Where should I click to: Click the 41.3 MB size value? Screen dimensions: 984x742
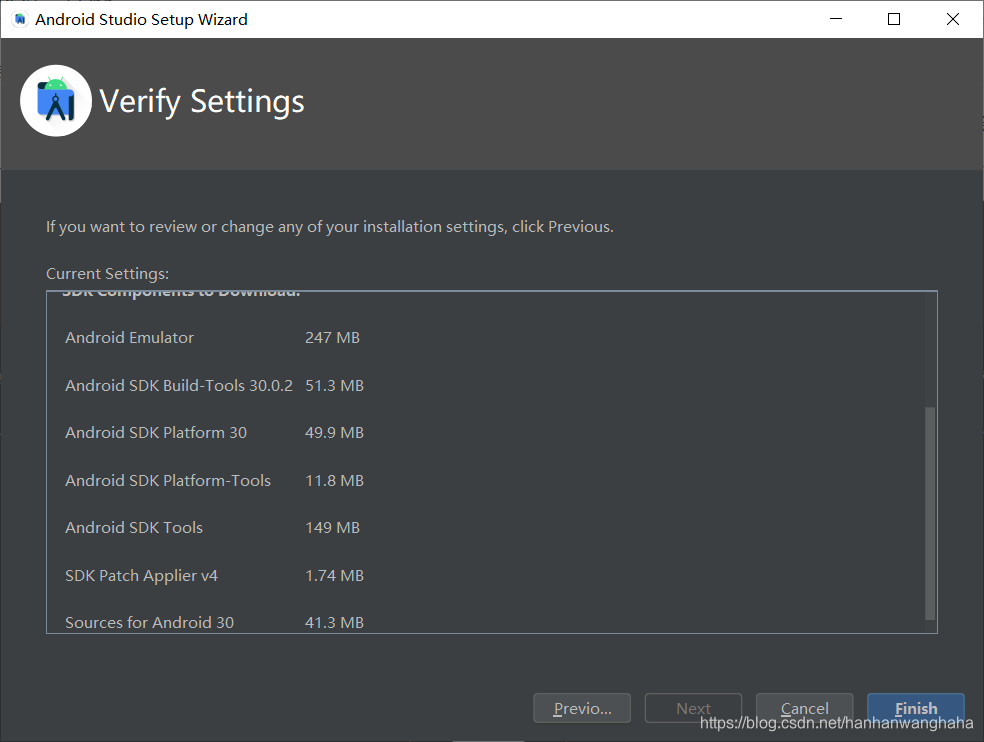click(334, 622)
